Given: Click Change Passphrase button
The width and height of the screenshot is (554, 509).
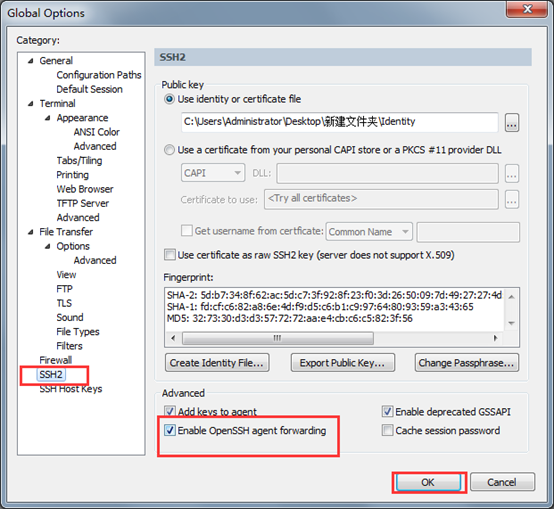Looking at the screenshot, I should pos(467,363).
